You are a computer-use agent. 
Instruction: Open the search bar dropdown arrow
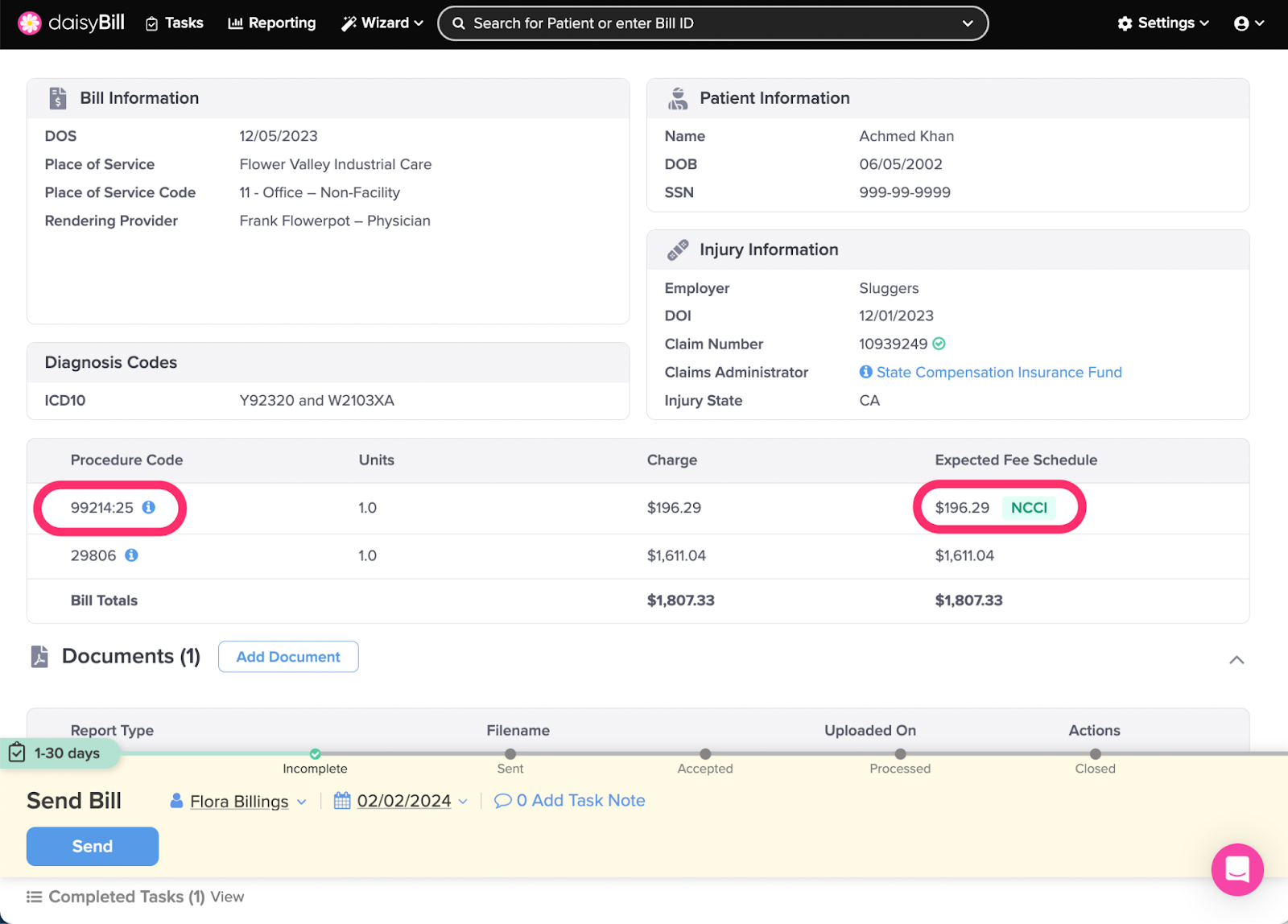pyautogui.click(x=968, y=23)
